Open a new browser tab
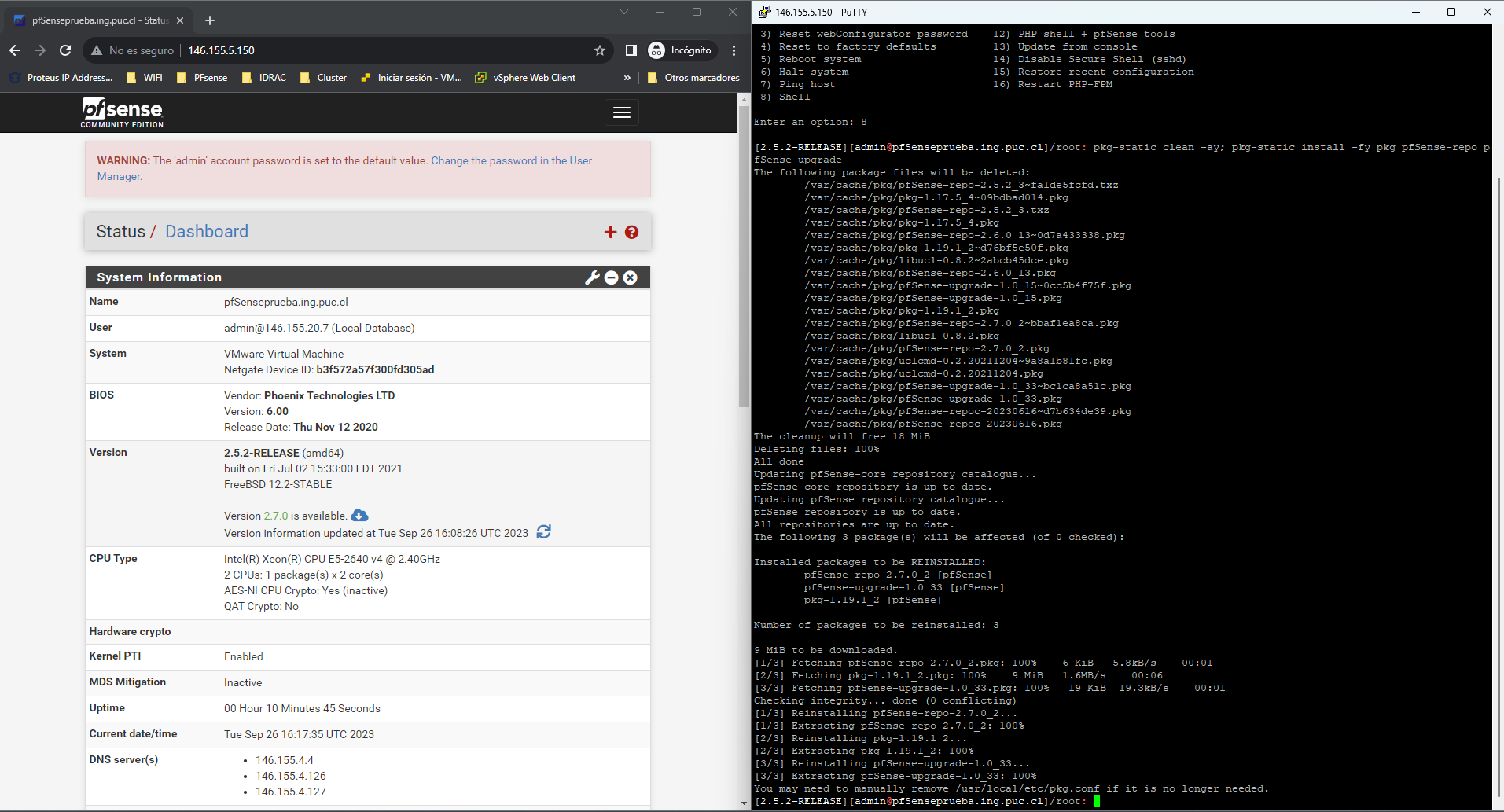The height and width of the screenshot is (812, 1504). 210,20
